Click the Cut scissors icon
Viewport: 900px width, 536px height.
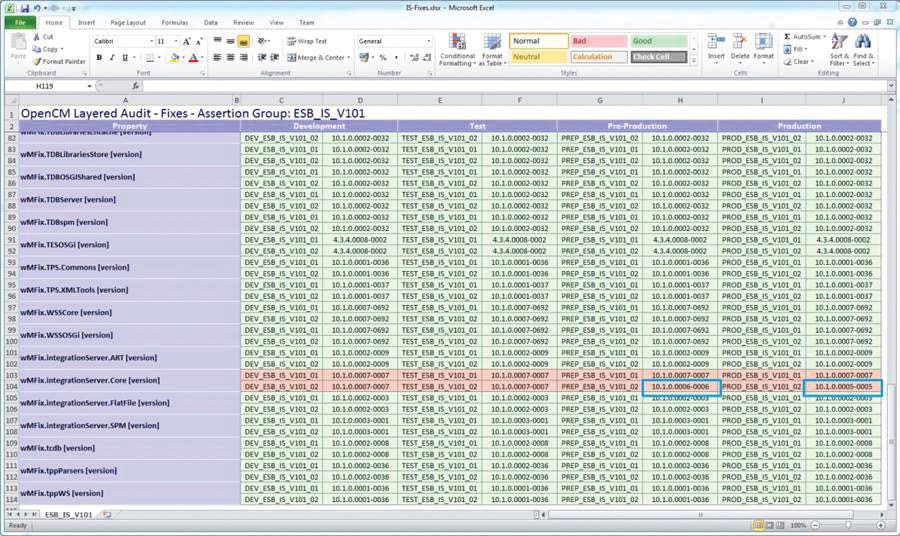37,37
